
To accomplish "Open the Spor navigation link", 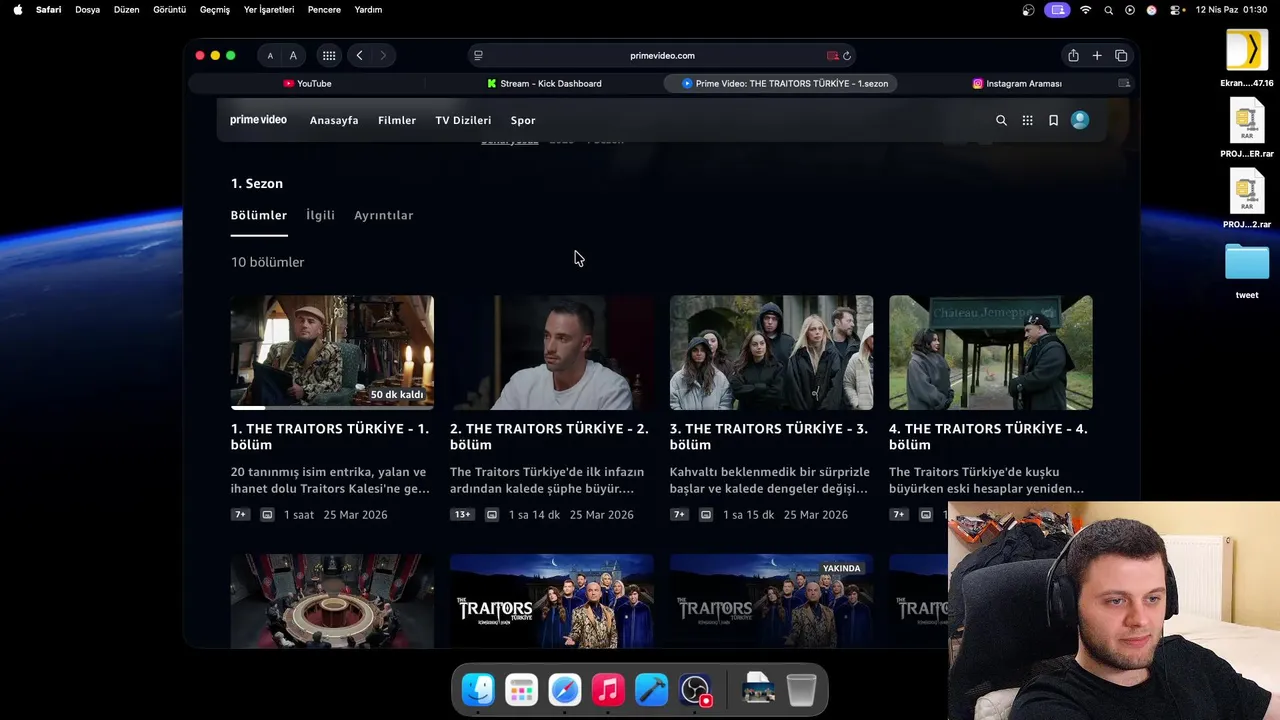I will coord(523,120).
